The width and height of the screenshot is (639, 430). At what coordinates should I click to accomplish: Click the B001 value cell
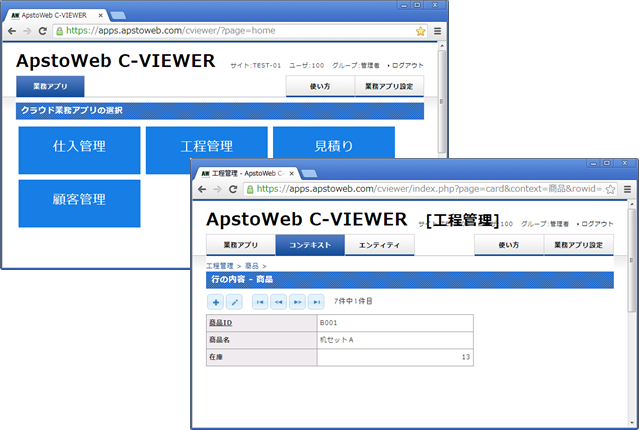395,323
